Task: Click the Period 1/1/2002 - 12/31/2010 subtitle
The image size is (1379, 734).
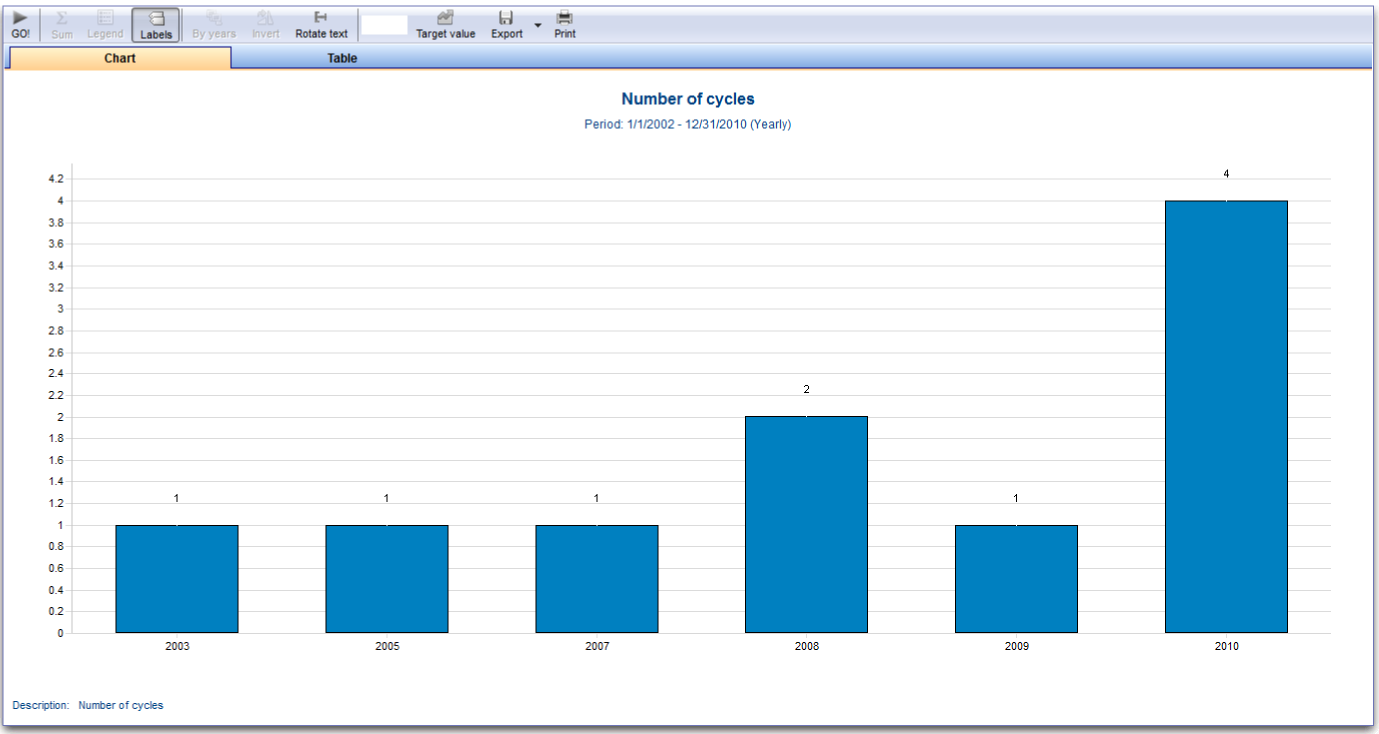Action: (688, 125)
